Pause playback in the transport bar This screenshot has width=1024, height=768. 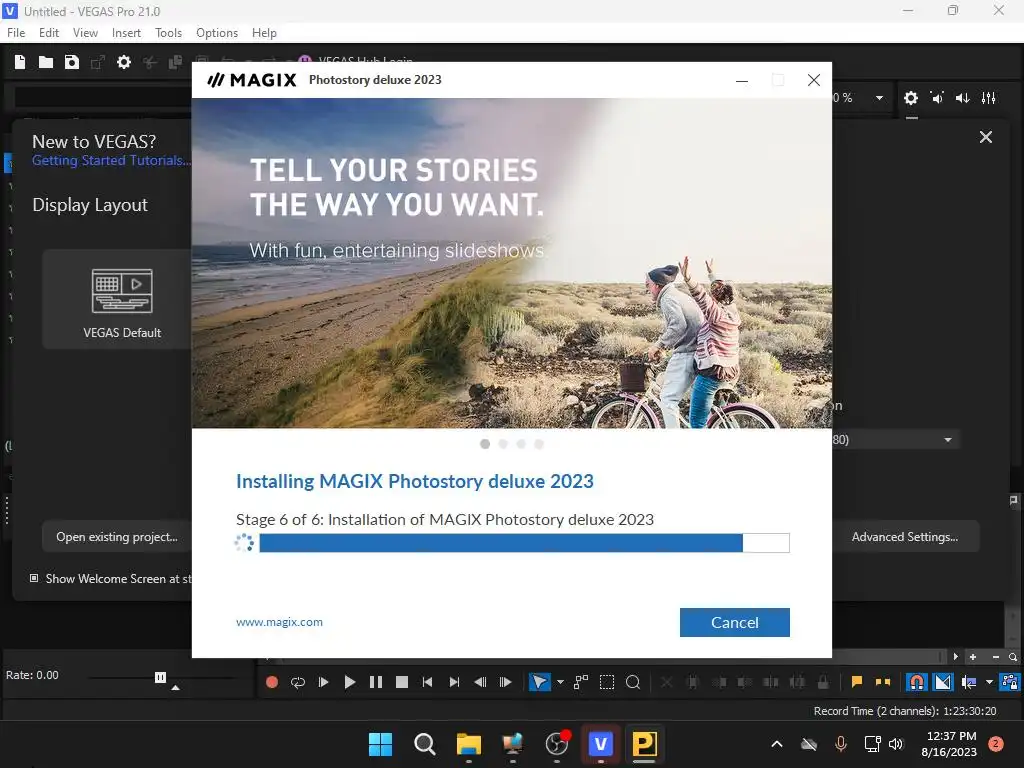376,682
